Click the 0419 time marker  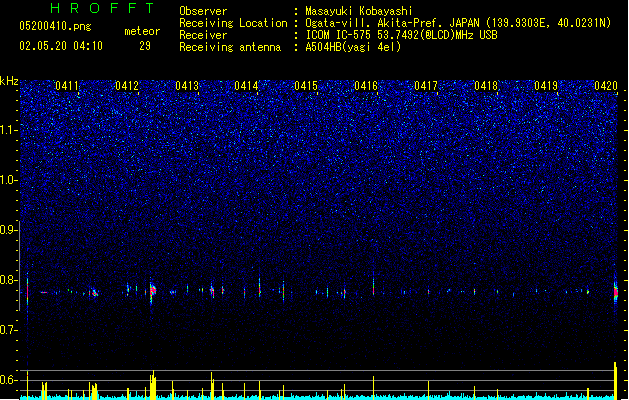coord(546,86)
